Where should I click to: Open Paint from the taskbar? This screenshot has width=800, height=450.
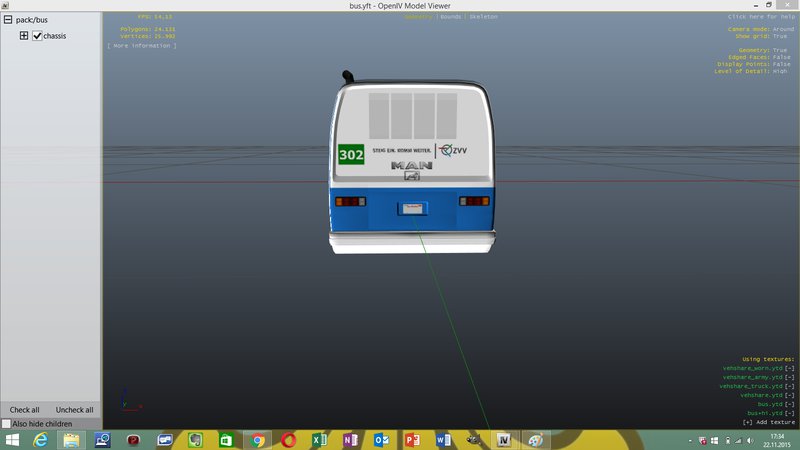(x=536, y=440)
